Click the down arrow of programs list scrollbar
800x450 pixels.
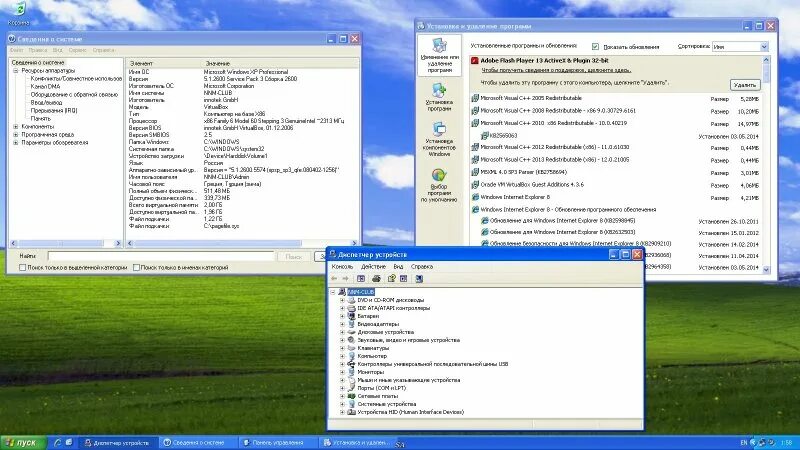(x=766, y=270)
